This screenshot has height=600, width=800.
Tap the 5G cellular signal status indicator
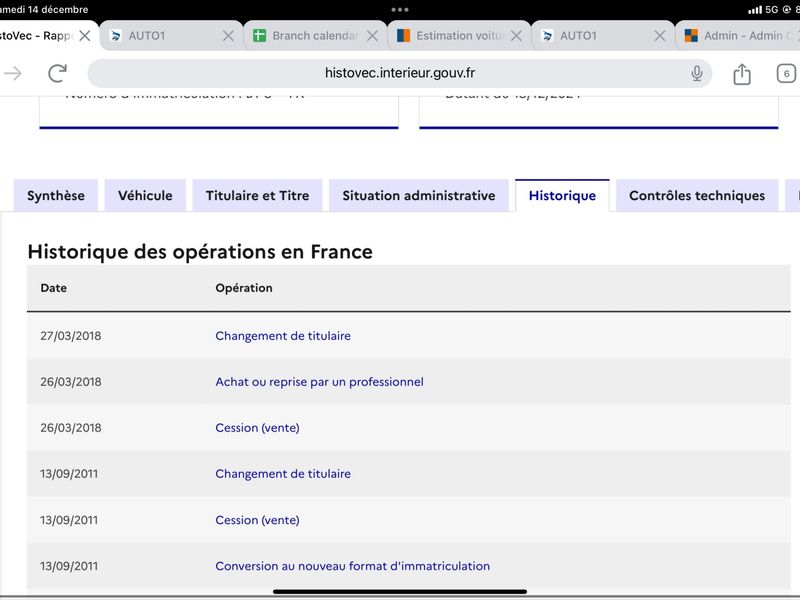(763, 10)
